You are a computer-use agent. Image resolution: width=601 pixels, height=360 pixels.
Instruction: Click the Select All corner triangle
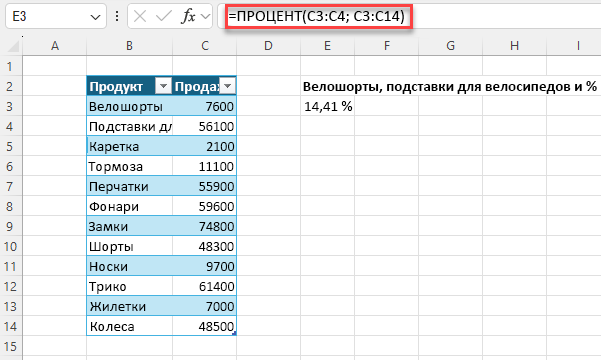[x=13, y=46]
